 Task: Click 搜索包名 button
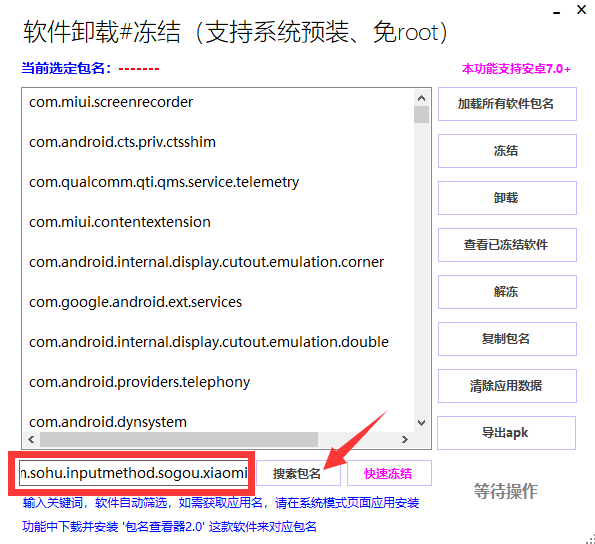[298, 473]
